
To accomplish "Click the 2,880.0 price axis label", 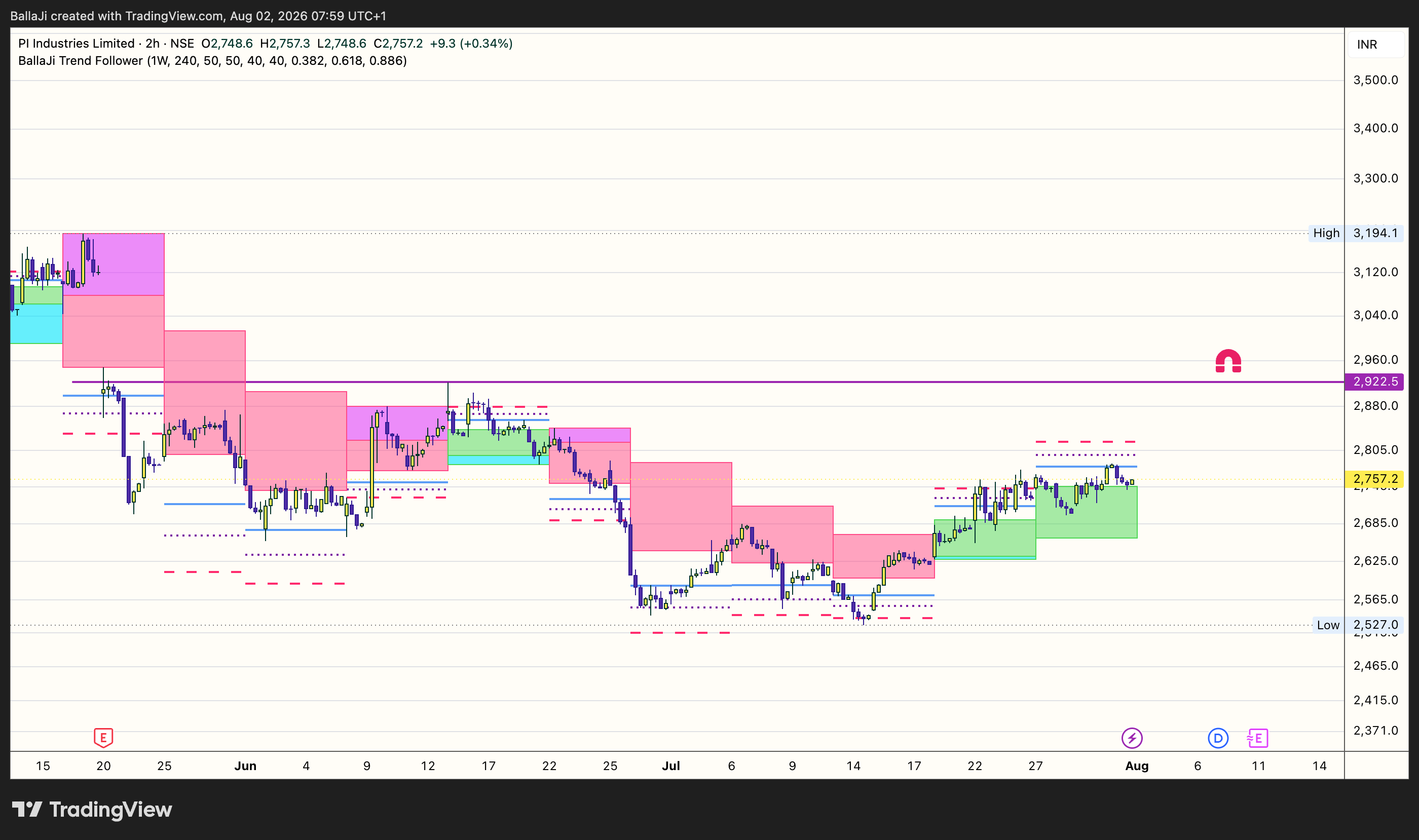I will [1375, 406].
